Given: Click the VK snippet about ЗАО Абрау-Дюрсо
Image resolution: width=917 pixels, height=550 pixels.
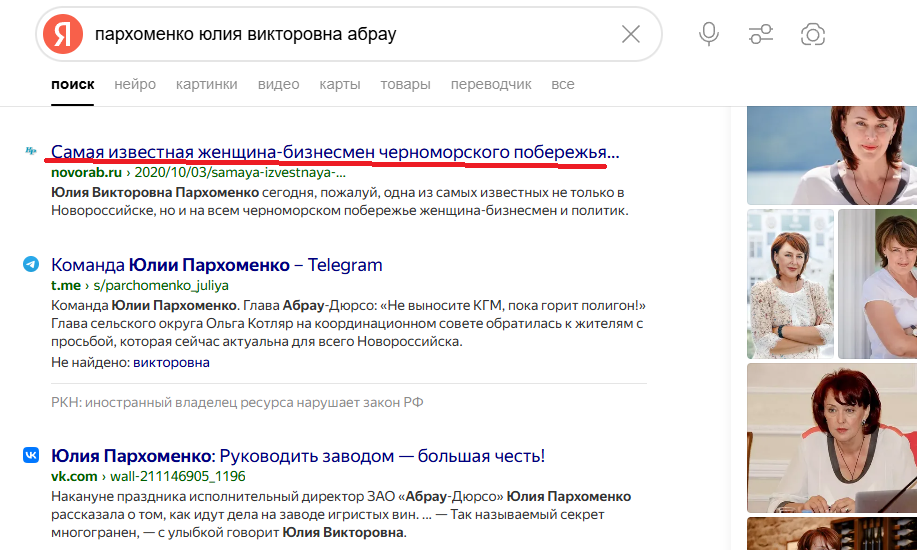Looking at the screenshot, I should coord(341,514).
